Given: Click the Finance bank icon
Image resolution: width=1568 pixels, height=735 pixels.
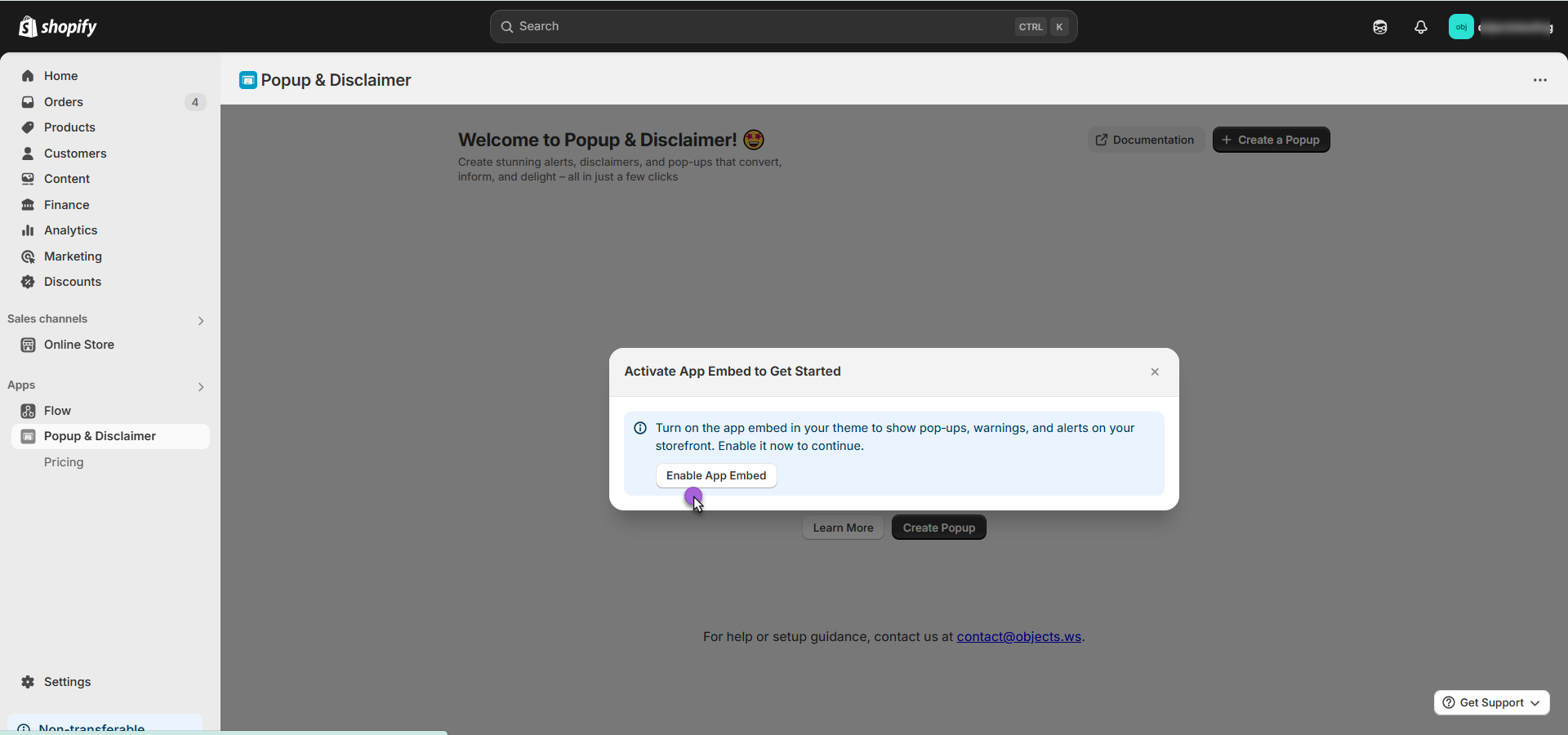Looking at the screenshot, I should (28, 205).
